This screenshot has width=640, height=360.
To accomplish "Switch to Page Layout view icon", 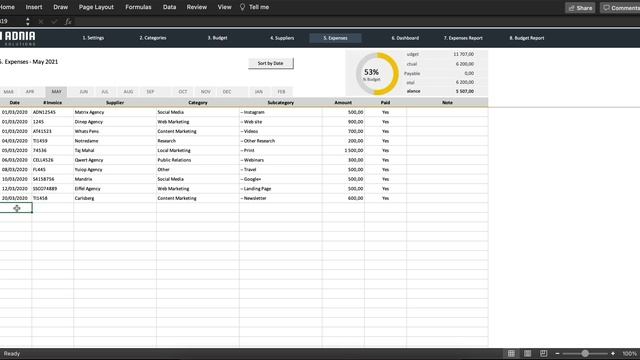I will (x=527, y=353).
